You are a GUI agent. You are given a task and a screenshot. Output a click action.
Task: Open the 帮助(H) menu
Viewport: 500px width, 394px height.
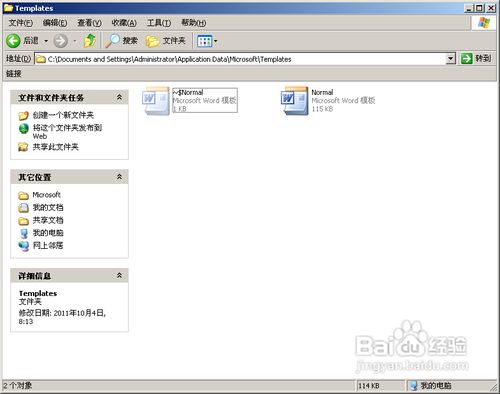tap(194, 23)
